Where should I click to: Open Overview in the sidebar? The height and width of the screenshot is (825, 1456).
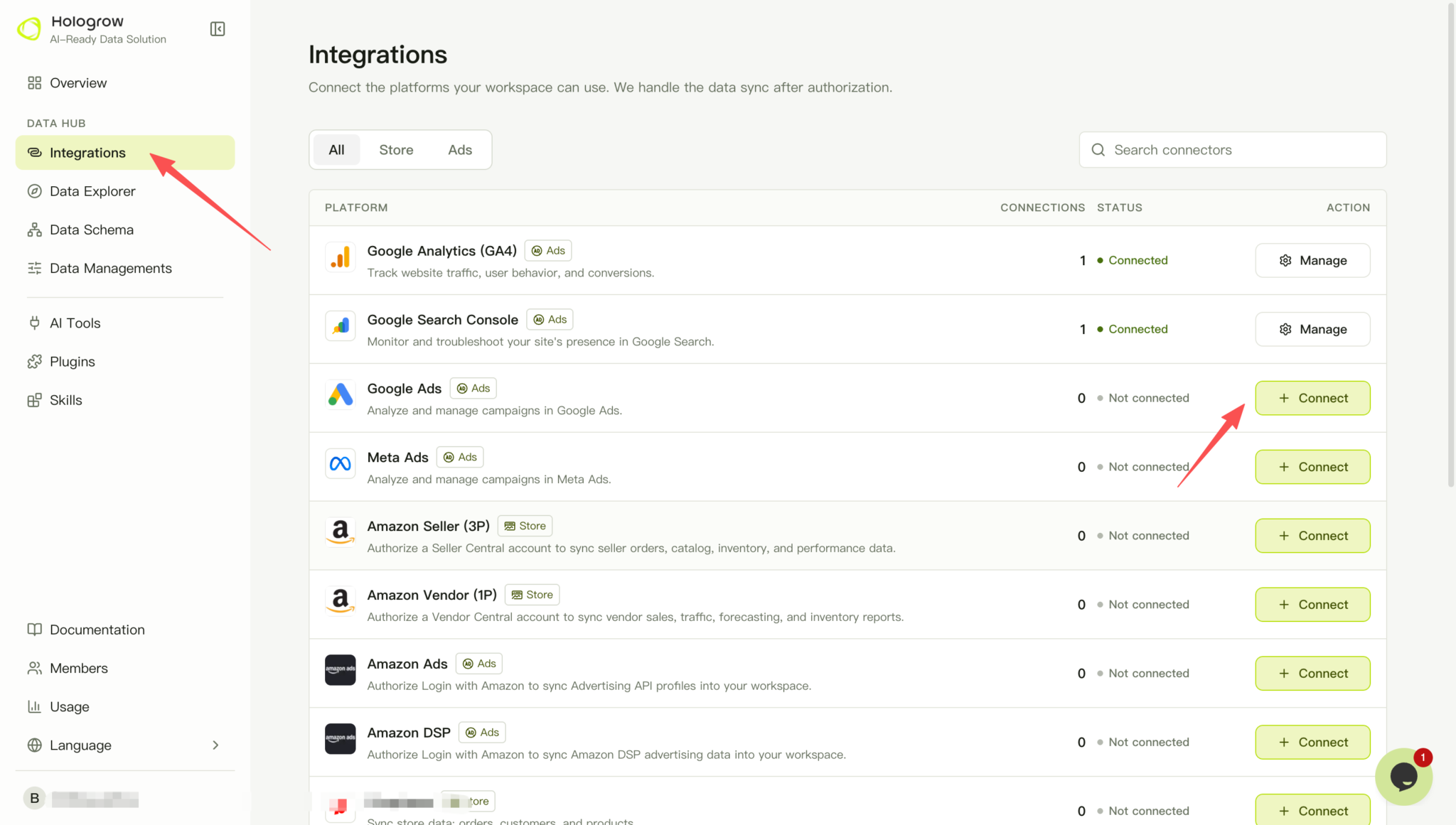[x=125, y=83]
